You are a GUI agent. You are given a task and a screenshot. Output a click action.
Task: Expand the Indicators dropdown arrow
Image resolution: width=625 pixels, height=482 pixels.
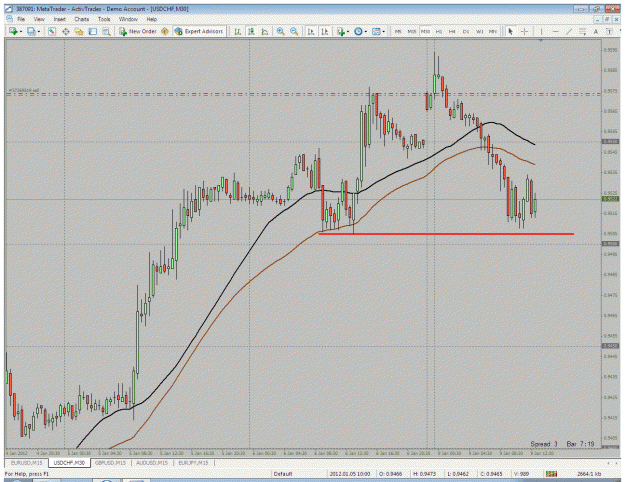348,31
